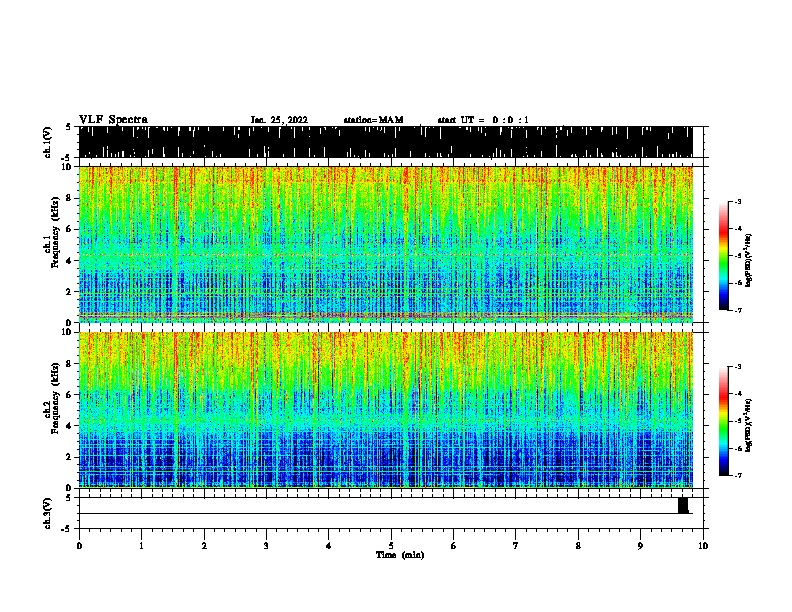Click the log(PSD) label beside ch.2 color bar
Viewport: 792px width, 612px height.
point(749,425)
